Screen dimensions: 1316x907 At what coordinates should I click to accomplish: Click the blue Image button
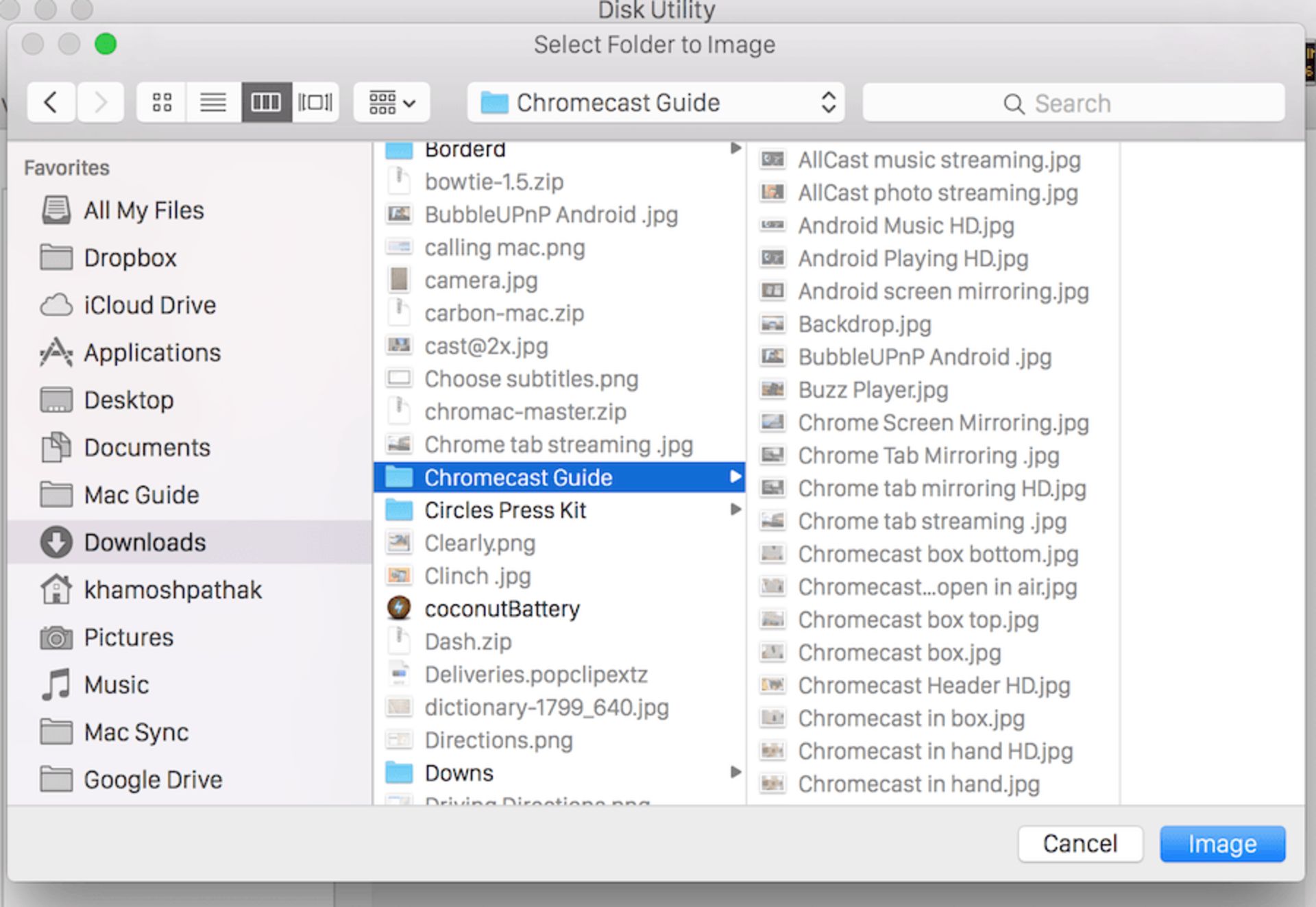click(x=1222, y=843)
